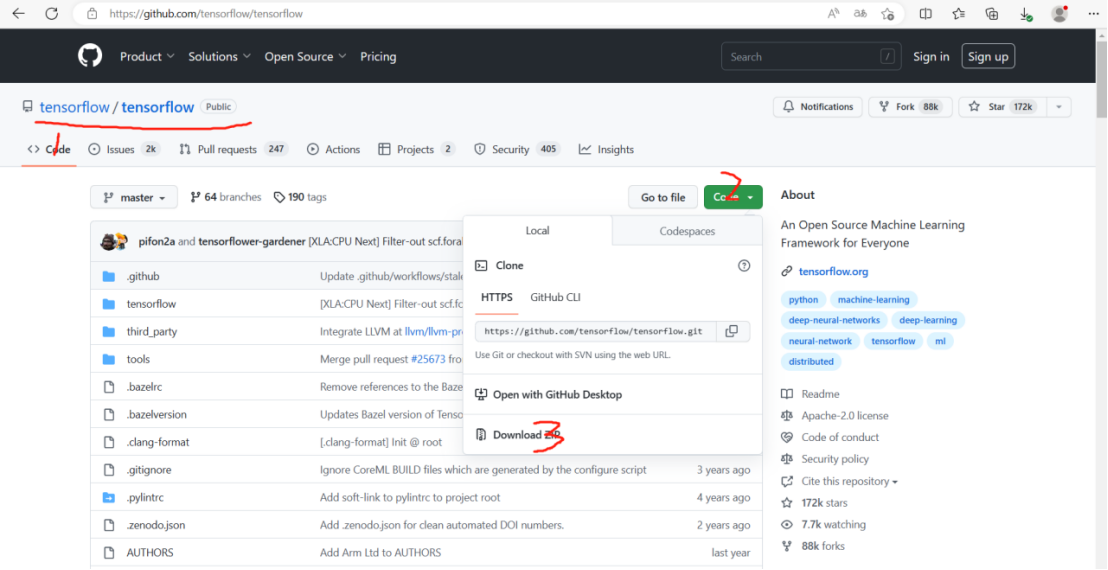Click the GitHub Octocat logo

coord(90,56)
